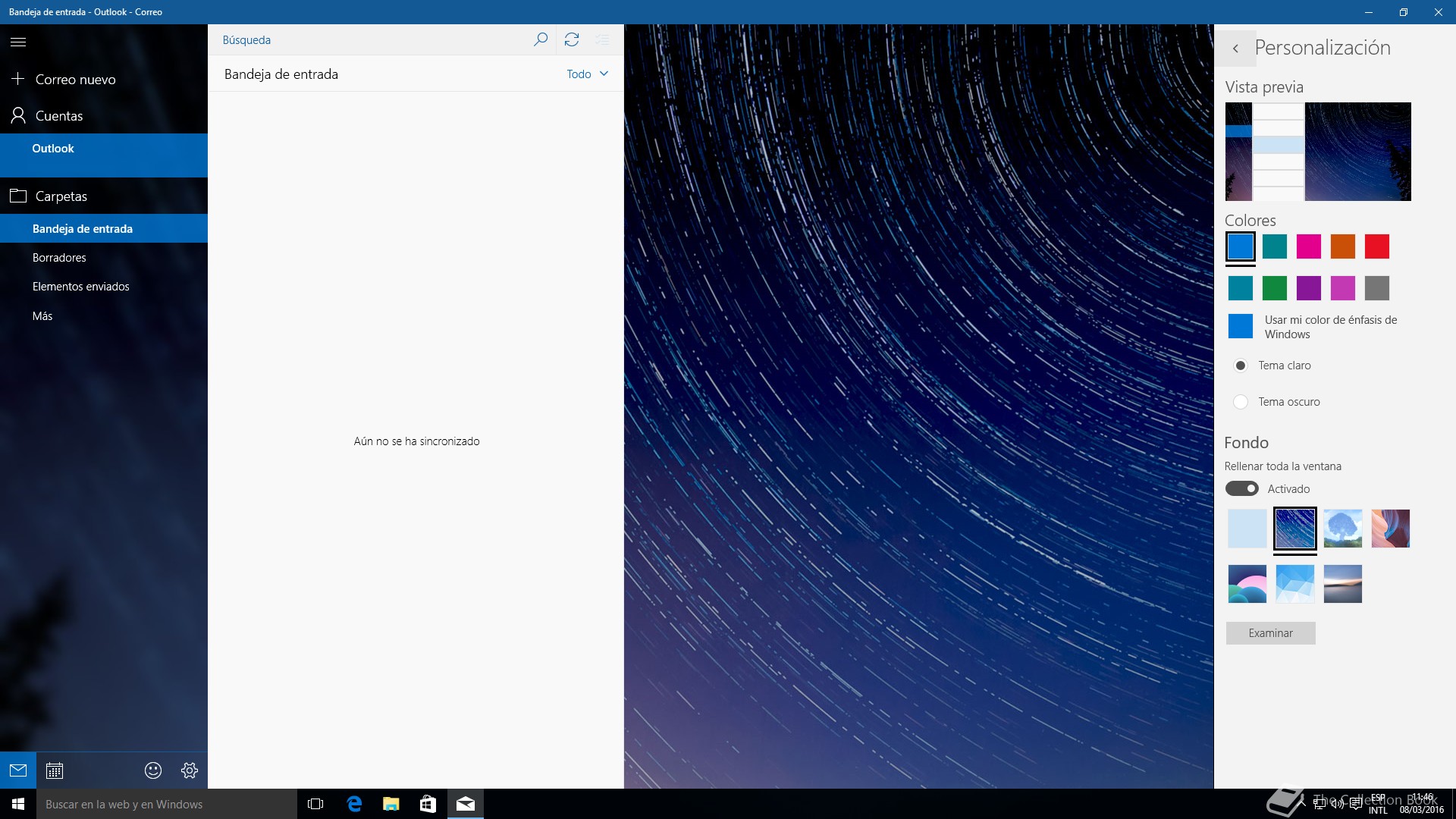1456x819 pixels.
Task: Toggle Rellenar toda la ventana switch
Action: 1242,488
